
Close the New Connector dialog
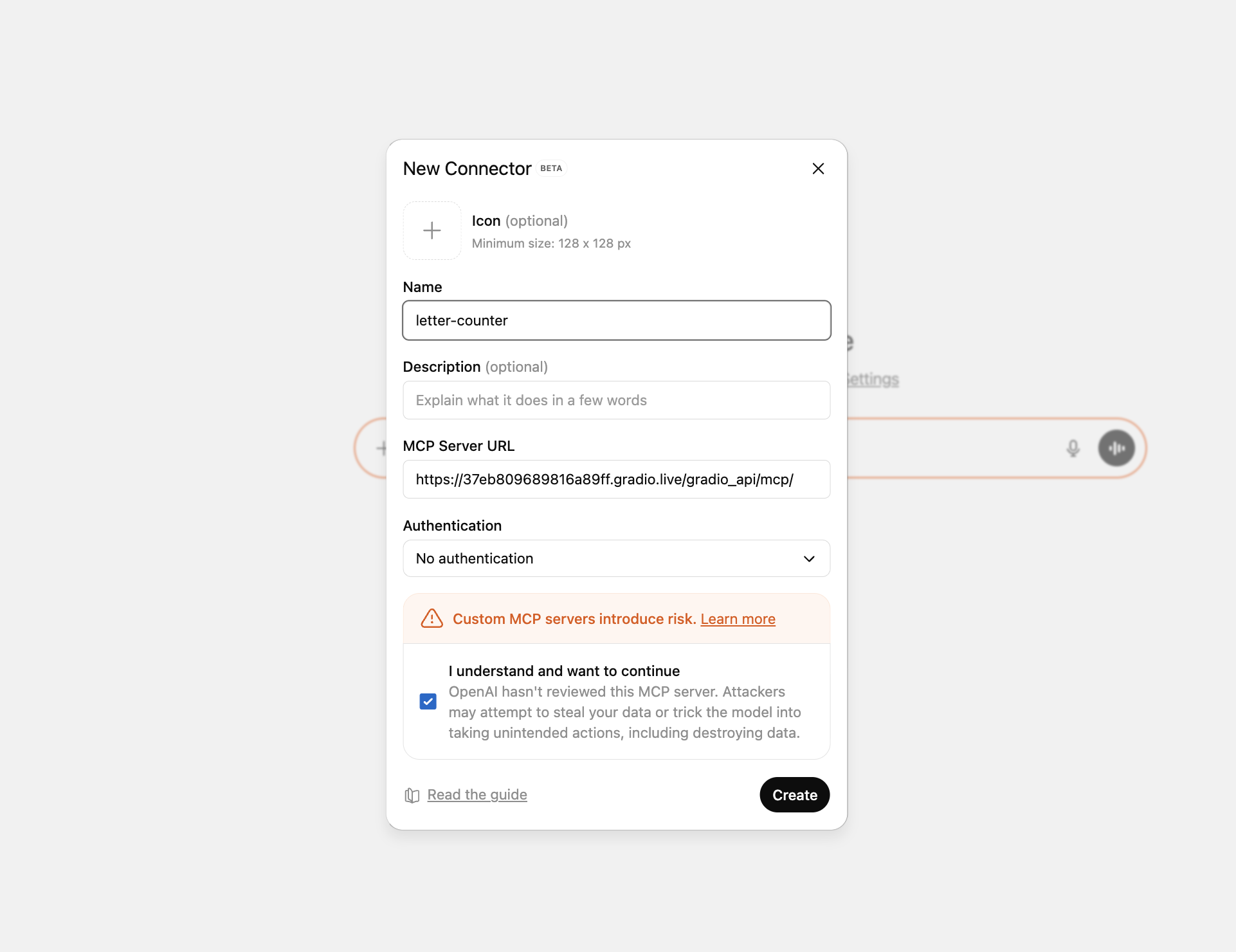(x=818, y=169)
